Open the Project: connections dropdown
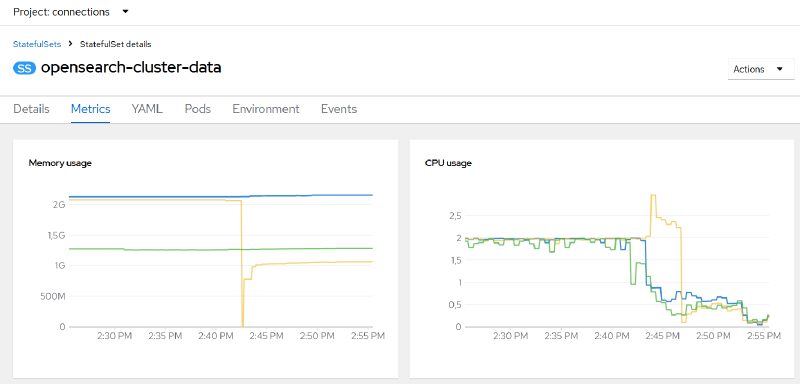Screen dimensions: 800x384 click(71, 12)
